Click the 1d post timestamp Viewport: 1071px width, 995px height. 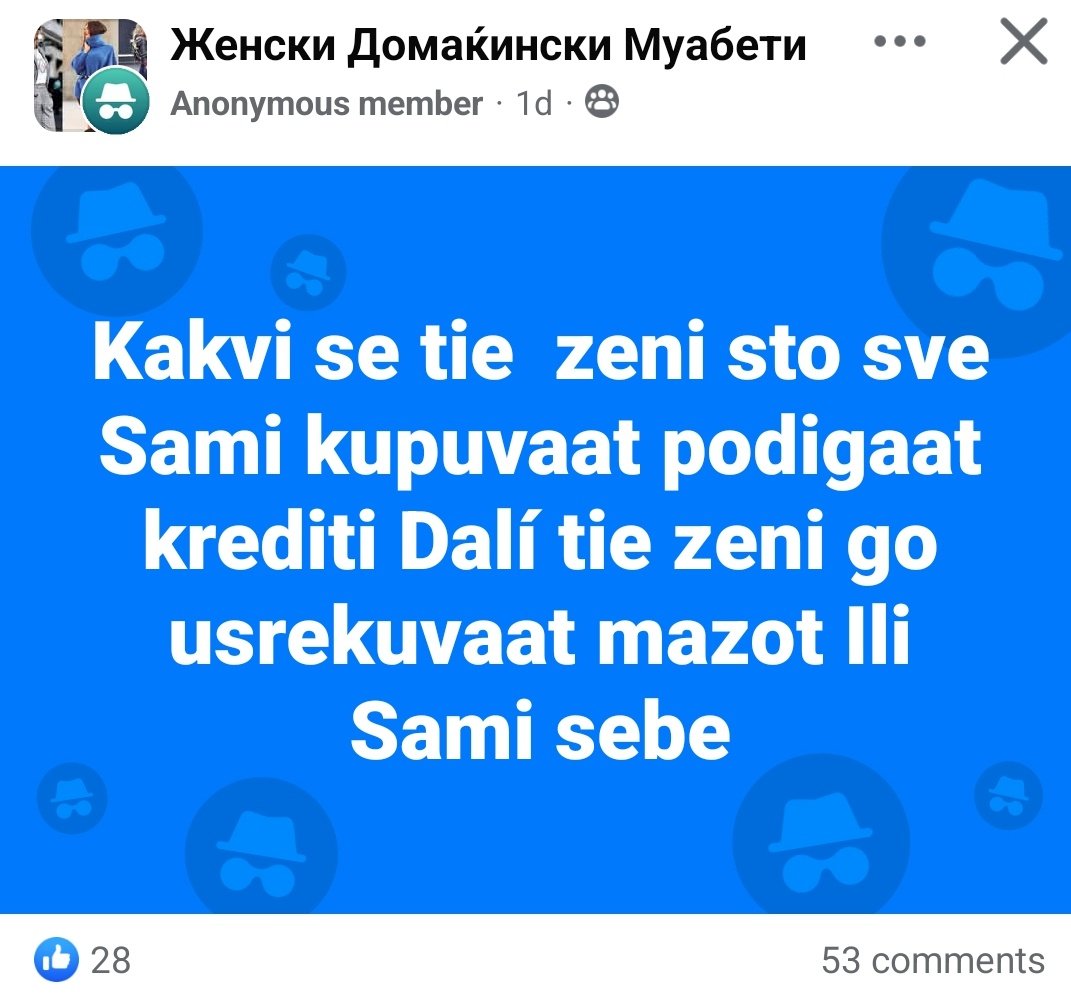(533, 104)
